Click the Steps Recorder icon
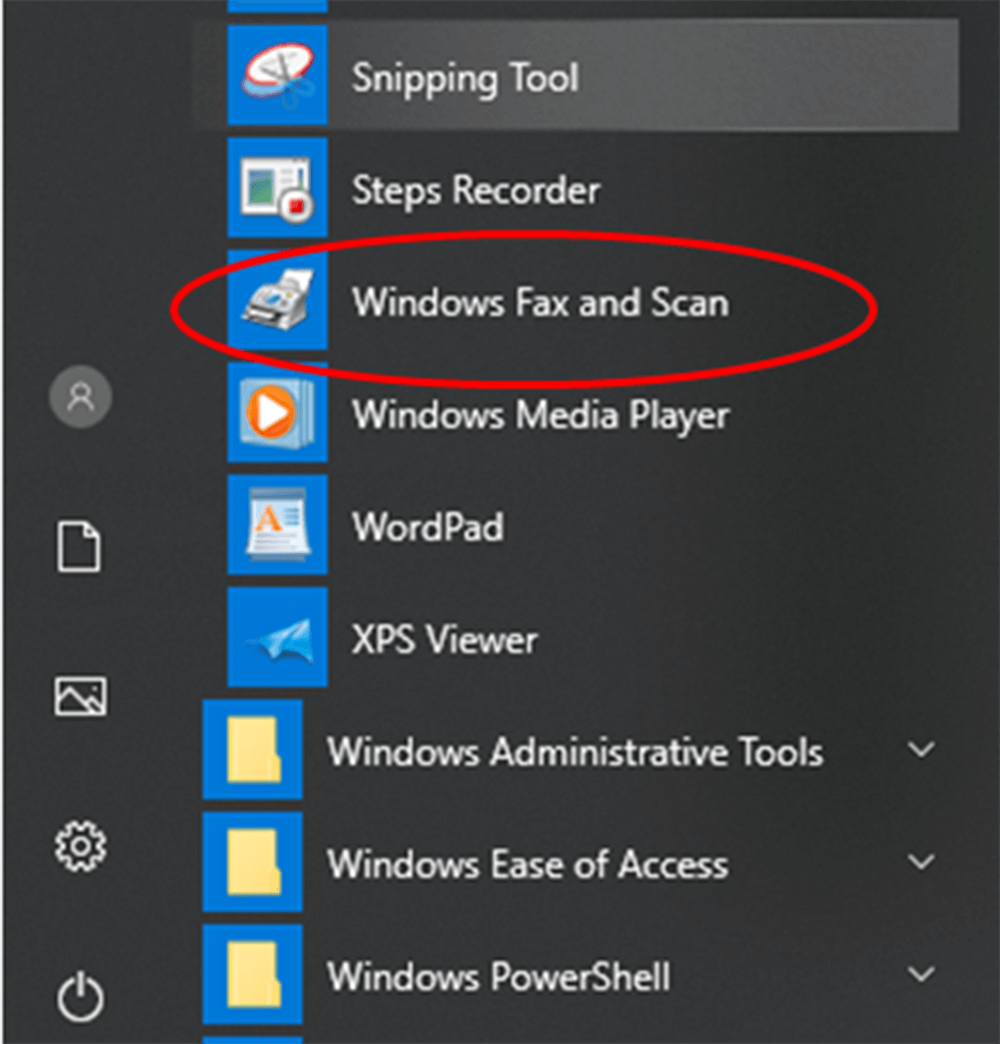Viewport: 1000px width, 1044px height. [x=277, y=189]
